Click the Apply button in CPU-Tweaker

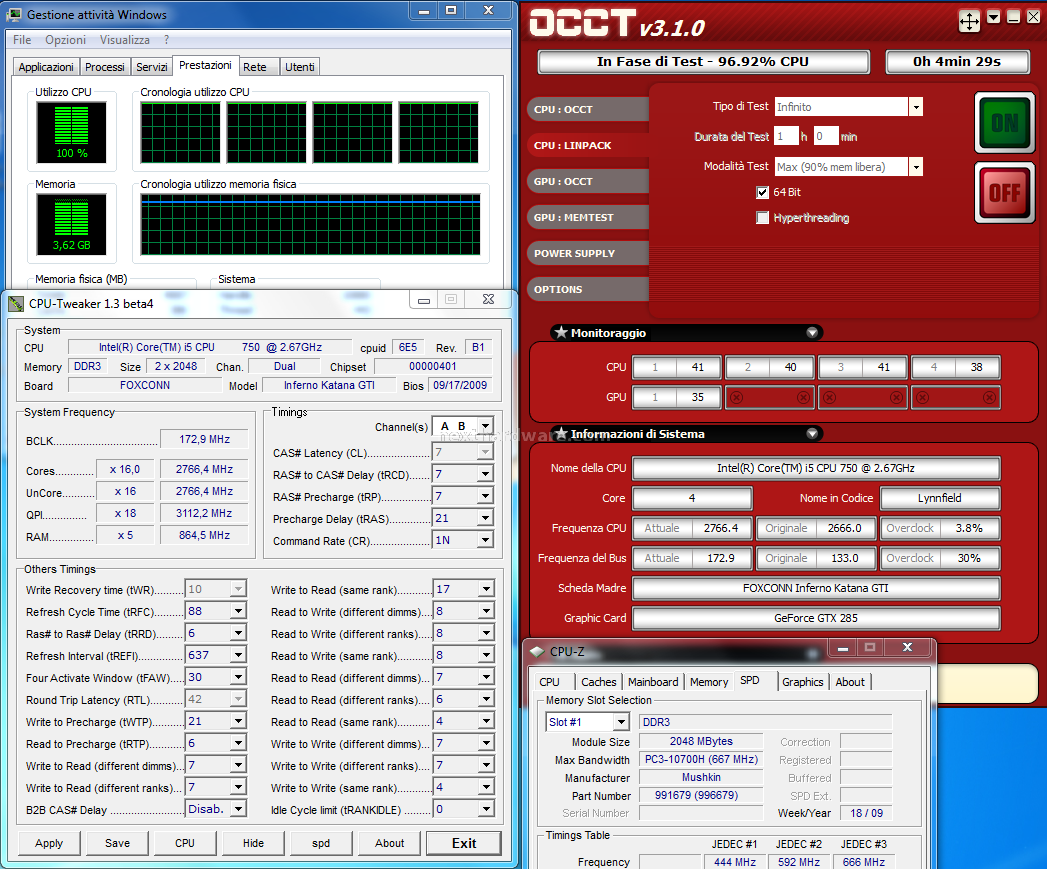(x=49, y=843)
